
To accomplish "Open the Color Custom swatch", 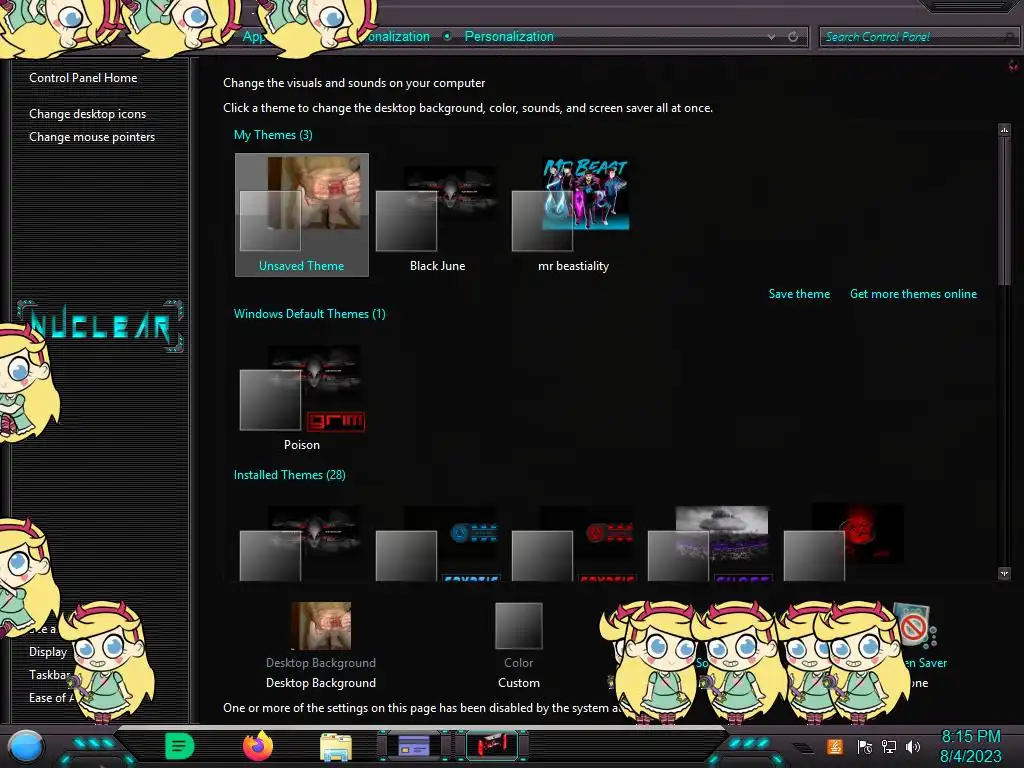I will pos(519,626).
